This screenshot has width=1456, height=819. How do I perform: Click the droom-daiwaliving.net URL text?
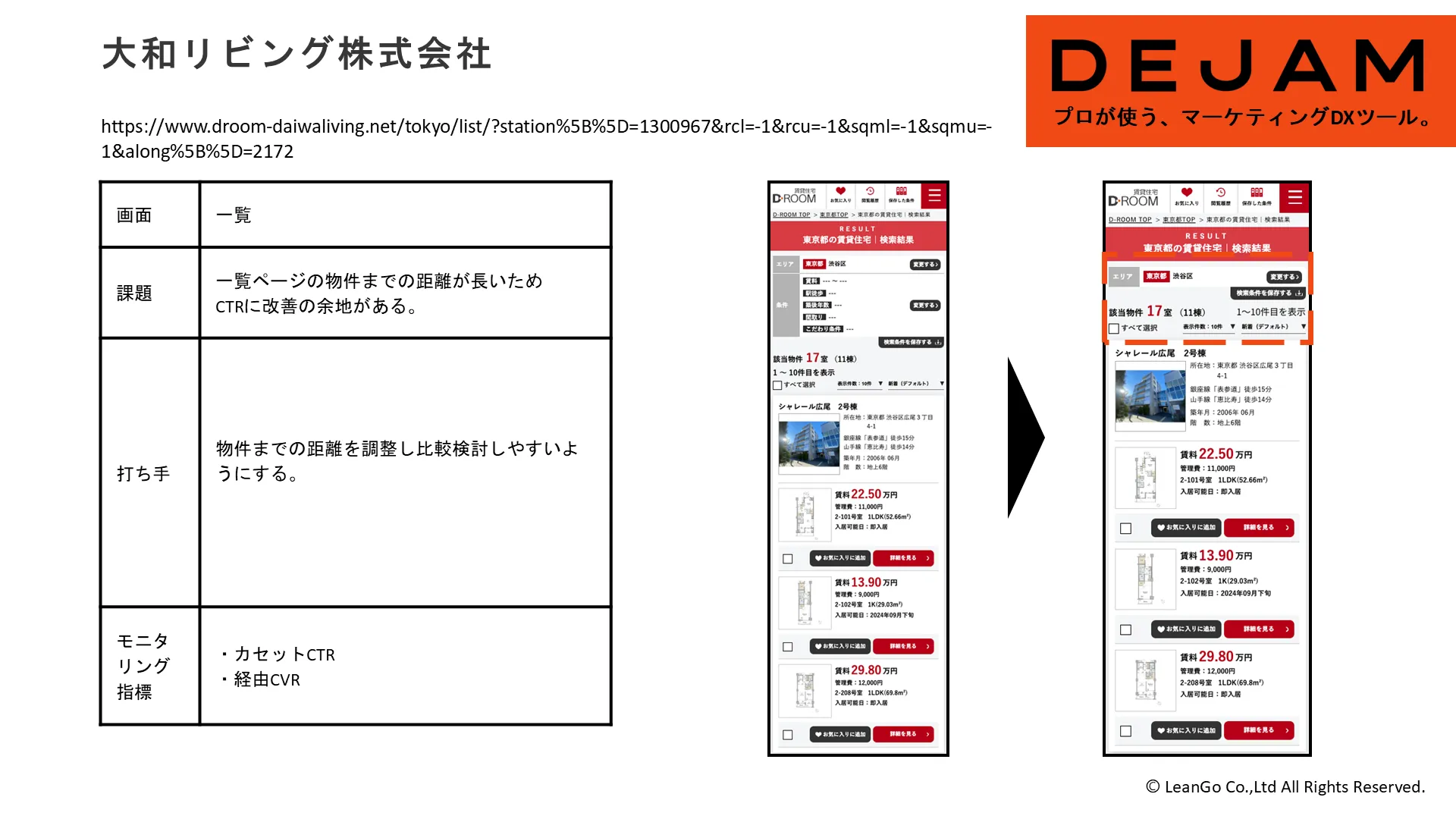[546, 139]
